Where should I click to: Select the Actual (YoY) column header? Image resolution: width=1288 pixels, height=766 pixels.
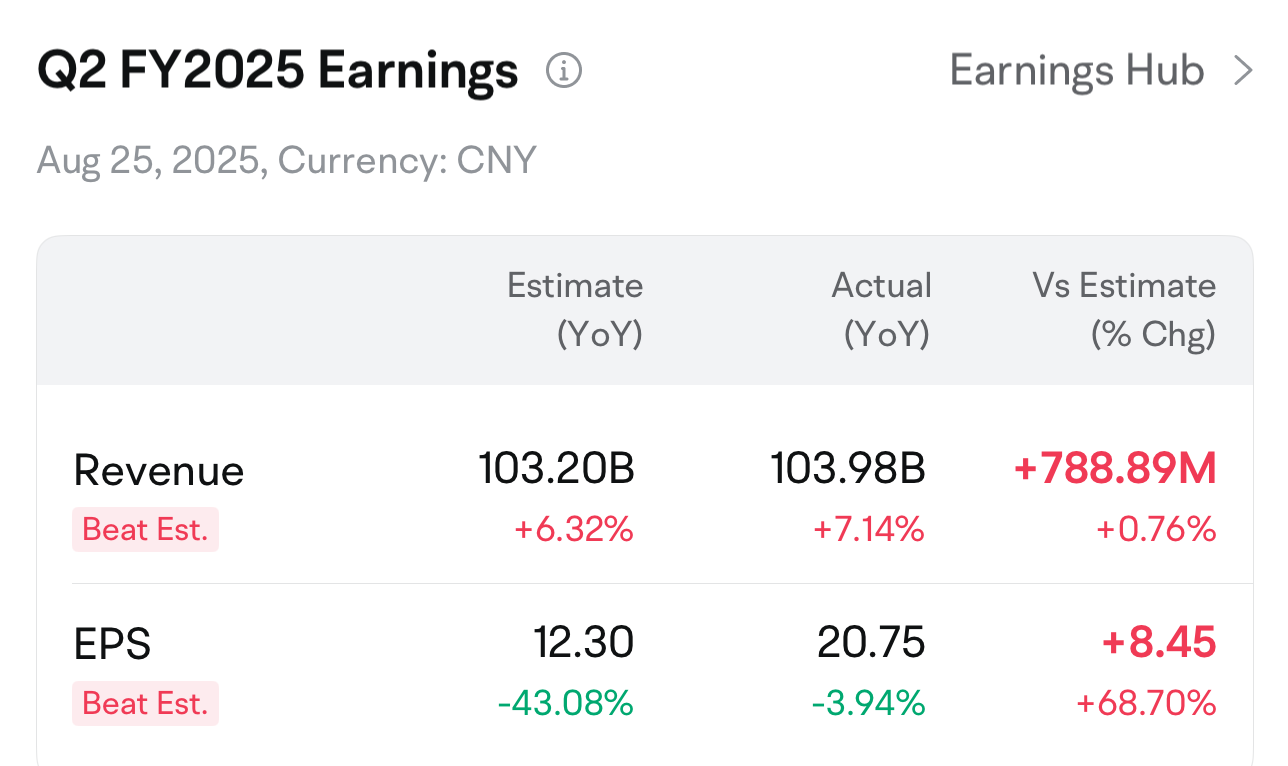click(x=882, y=309)
